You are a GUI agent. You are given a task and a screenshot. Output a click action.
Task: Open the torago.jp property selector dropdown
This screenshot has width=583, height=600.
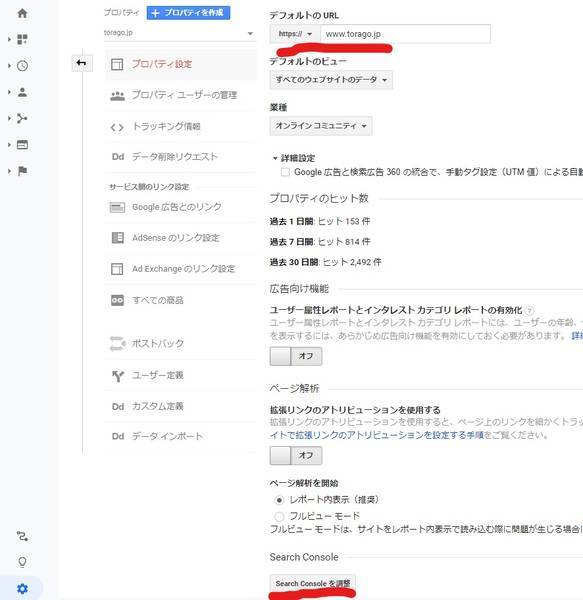click(179, 33)
